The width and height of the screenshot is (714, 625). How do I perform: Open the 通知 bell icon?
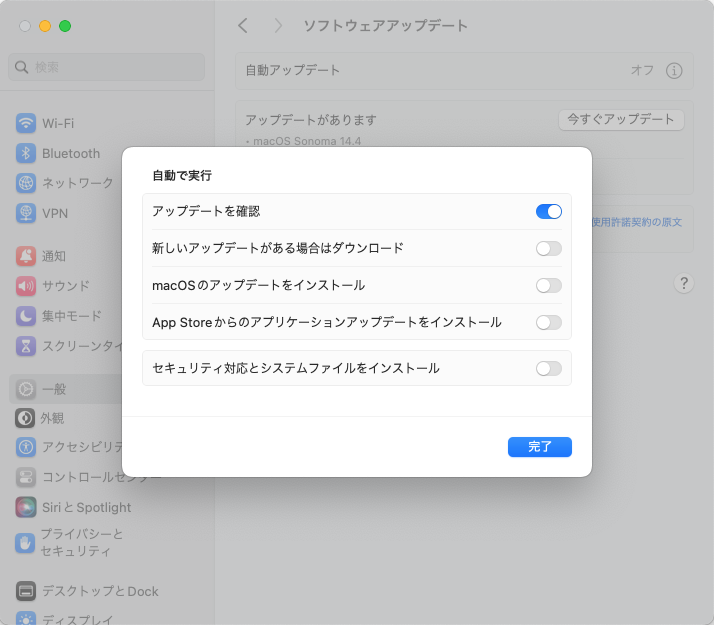pyautogui.click(x=26, y=256)
